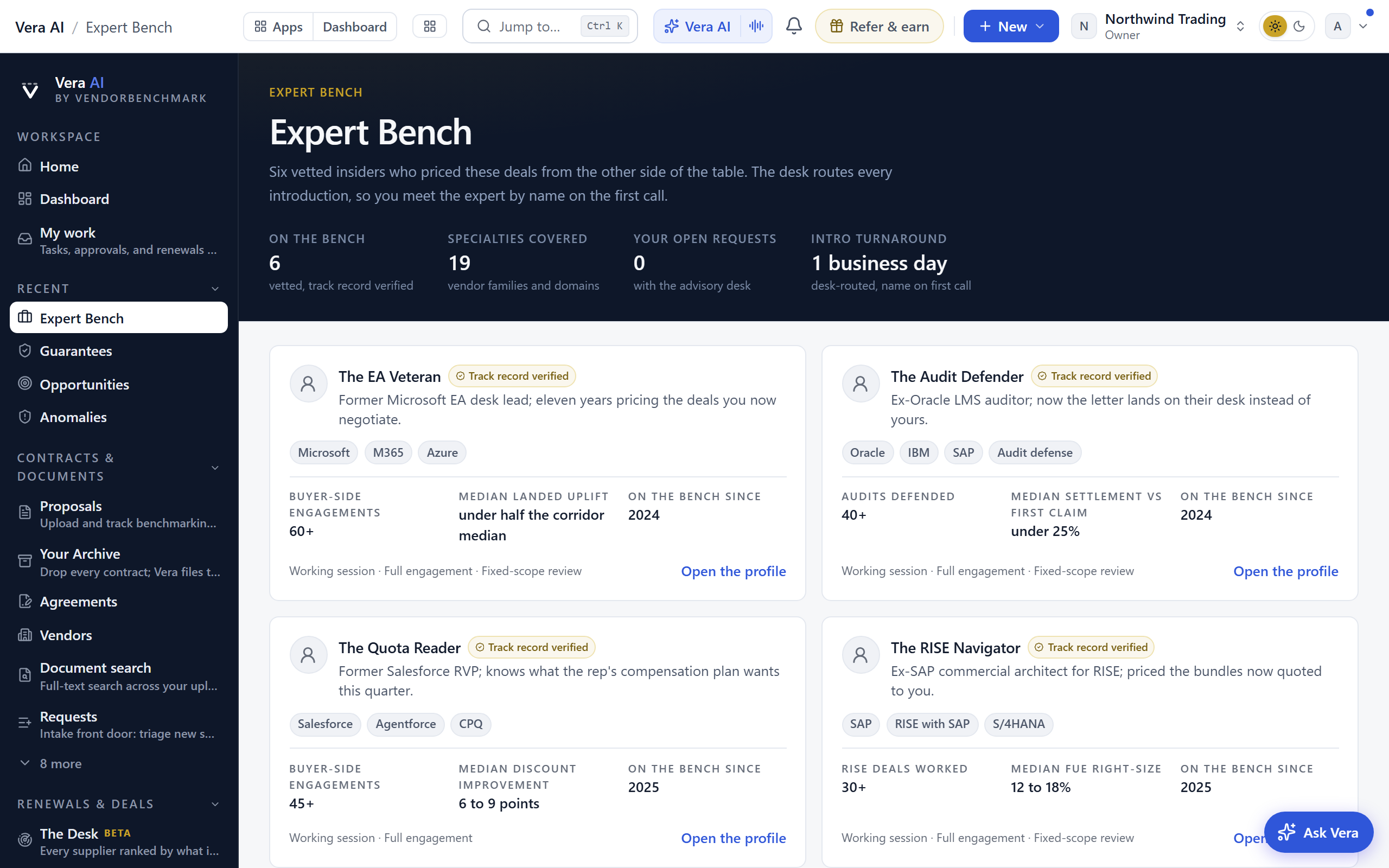
Task: Open the profile of The Audit Defender
Action: coord(1286,571)
